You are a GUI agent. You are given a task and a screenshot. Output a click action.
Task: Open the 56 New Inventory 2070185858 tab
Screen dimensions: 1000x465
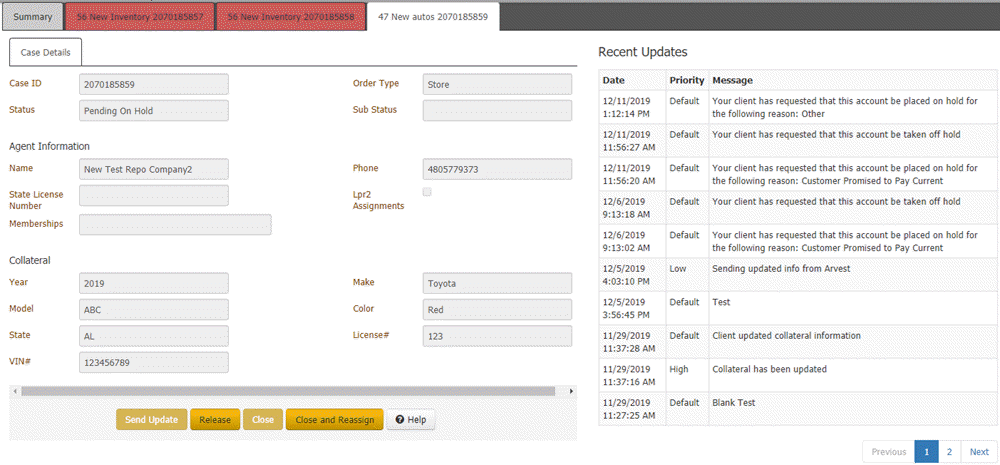coord(290,17)
